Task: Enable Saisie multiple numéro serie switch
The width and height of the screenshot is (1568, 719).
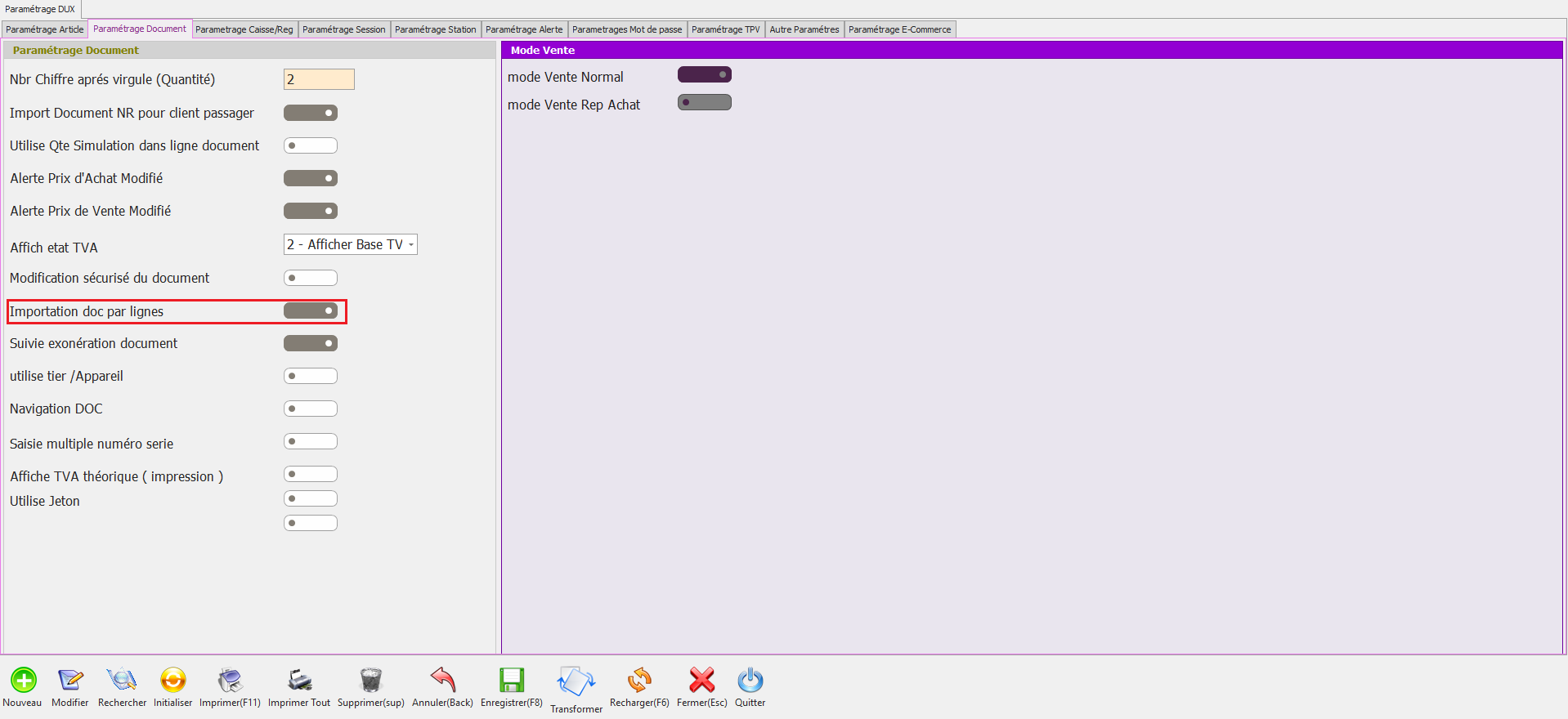Action: tap(311, 441)
